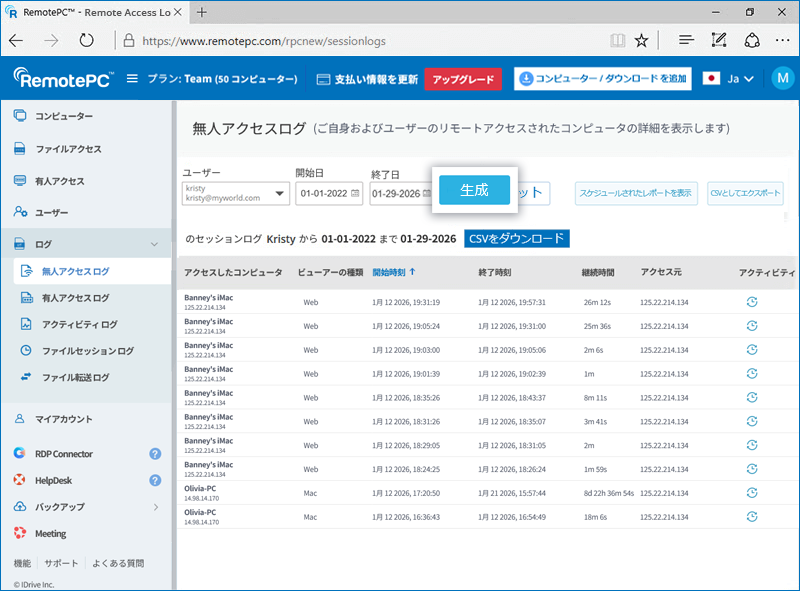Add the current page to favorites star

tap(640, 42)
